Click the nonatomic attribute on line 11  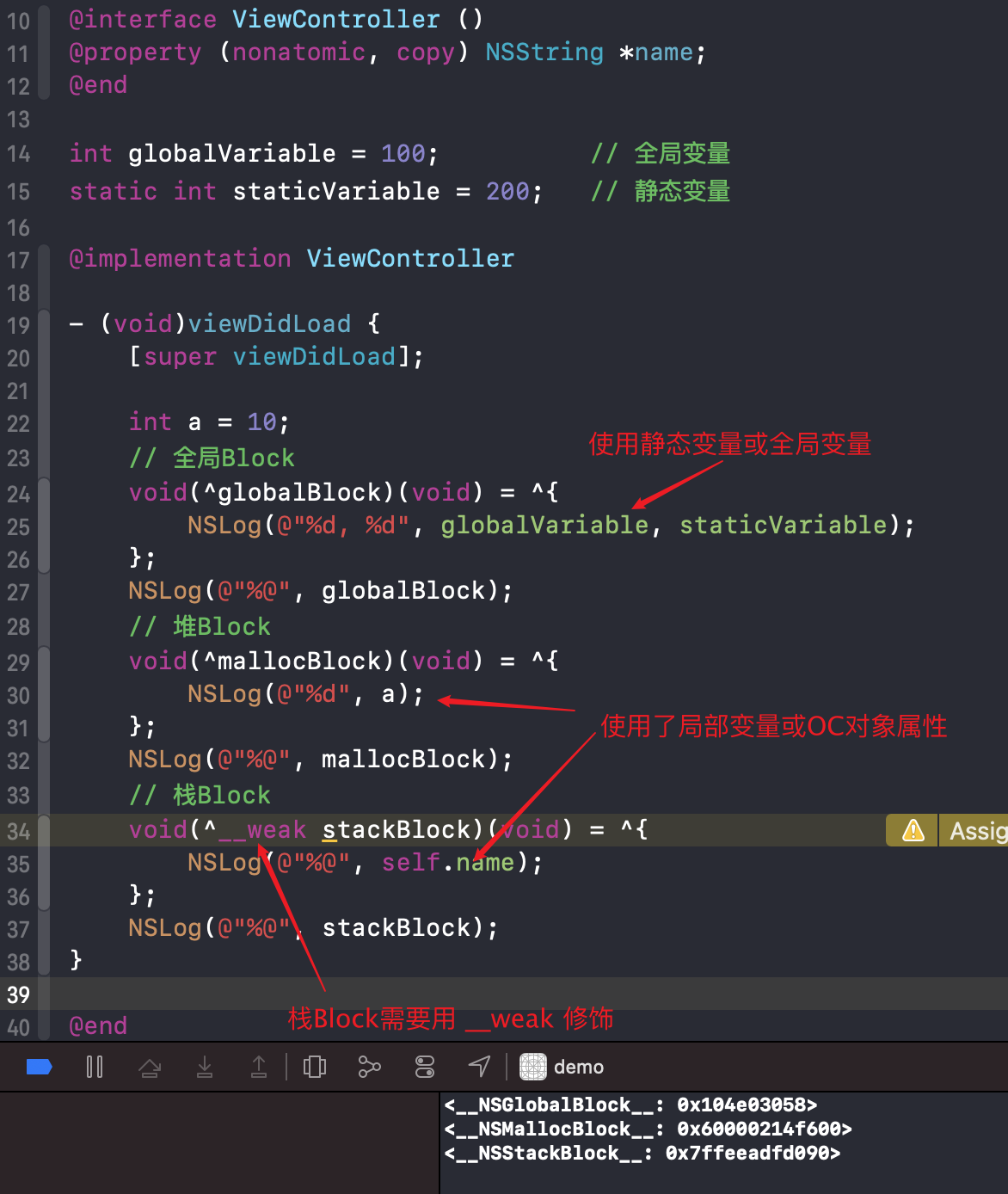point(298,52)
